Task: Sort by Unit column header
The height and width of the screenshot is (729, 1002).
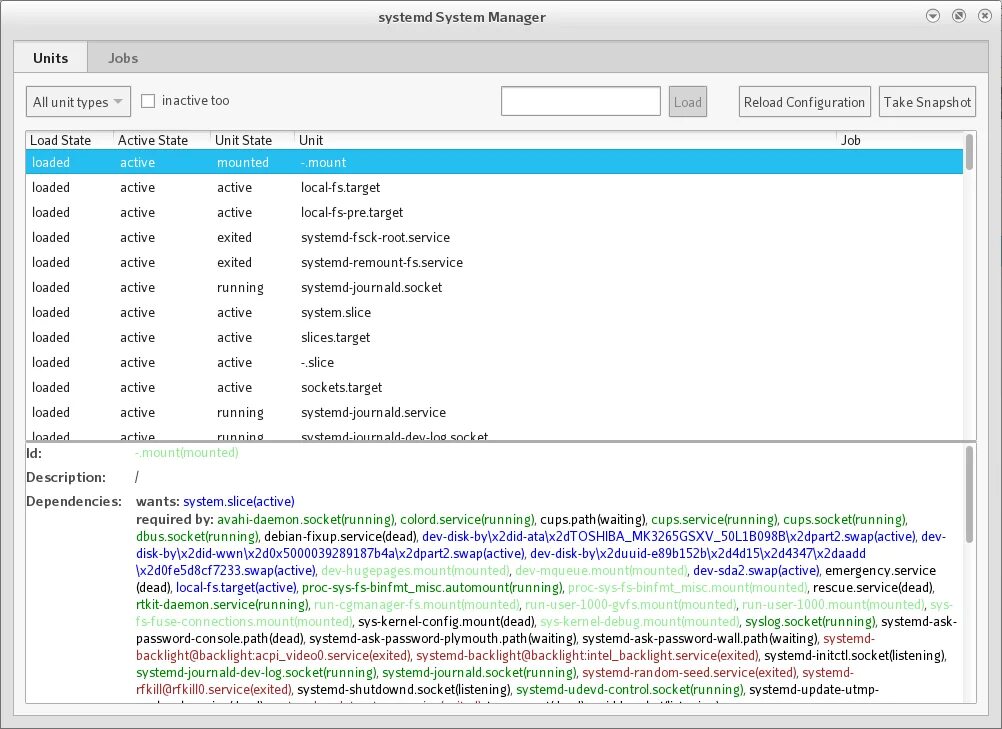Action: pyautogui.click(x=566, y=140)
